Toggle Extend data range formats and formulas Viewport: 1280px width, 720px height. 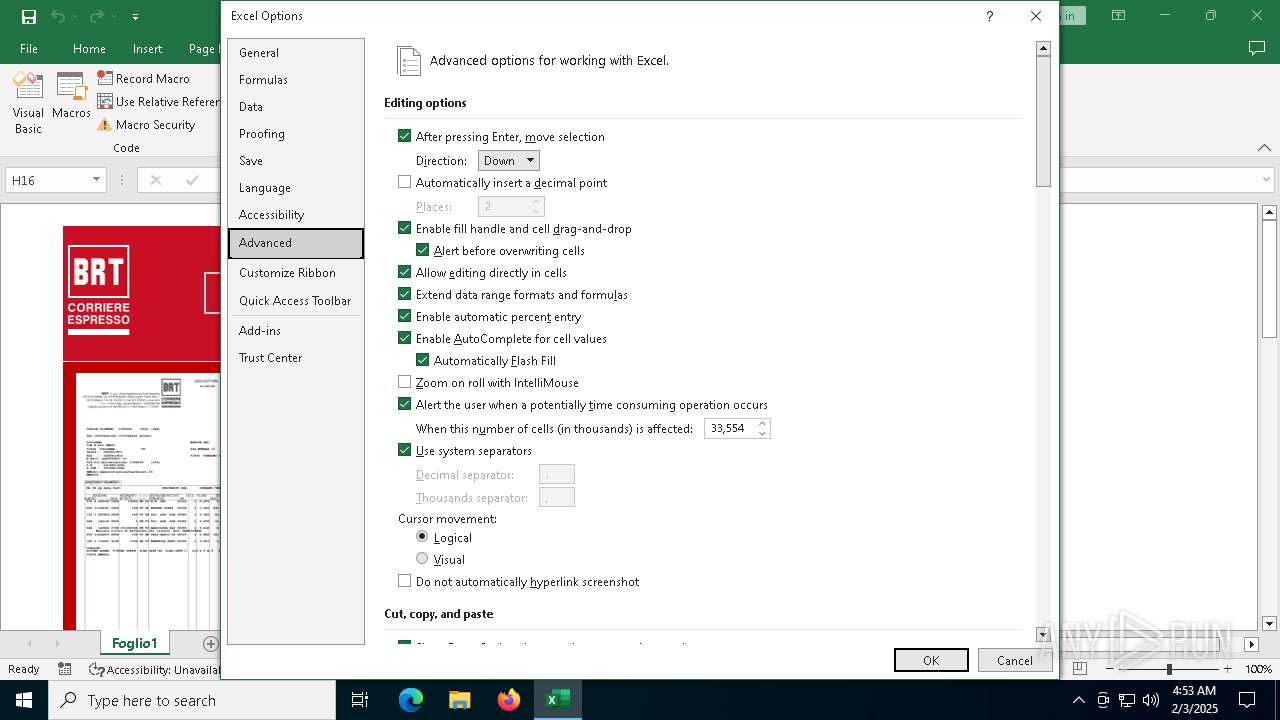[x=405, y=294]
